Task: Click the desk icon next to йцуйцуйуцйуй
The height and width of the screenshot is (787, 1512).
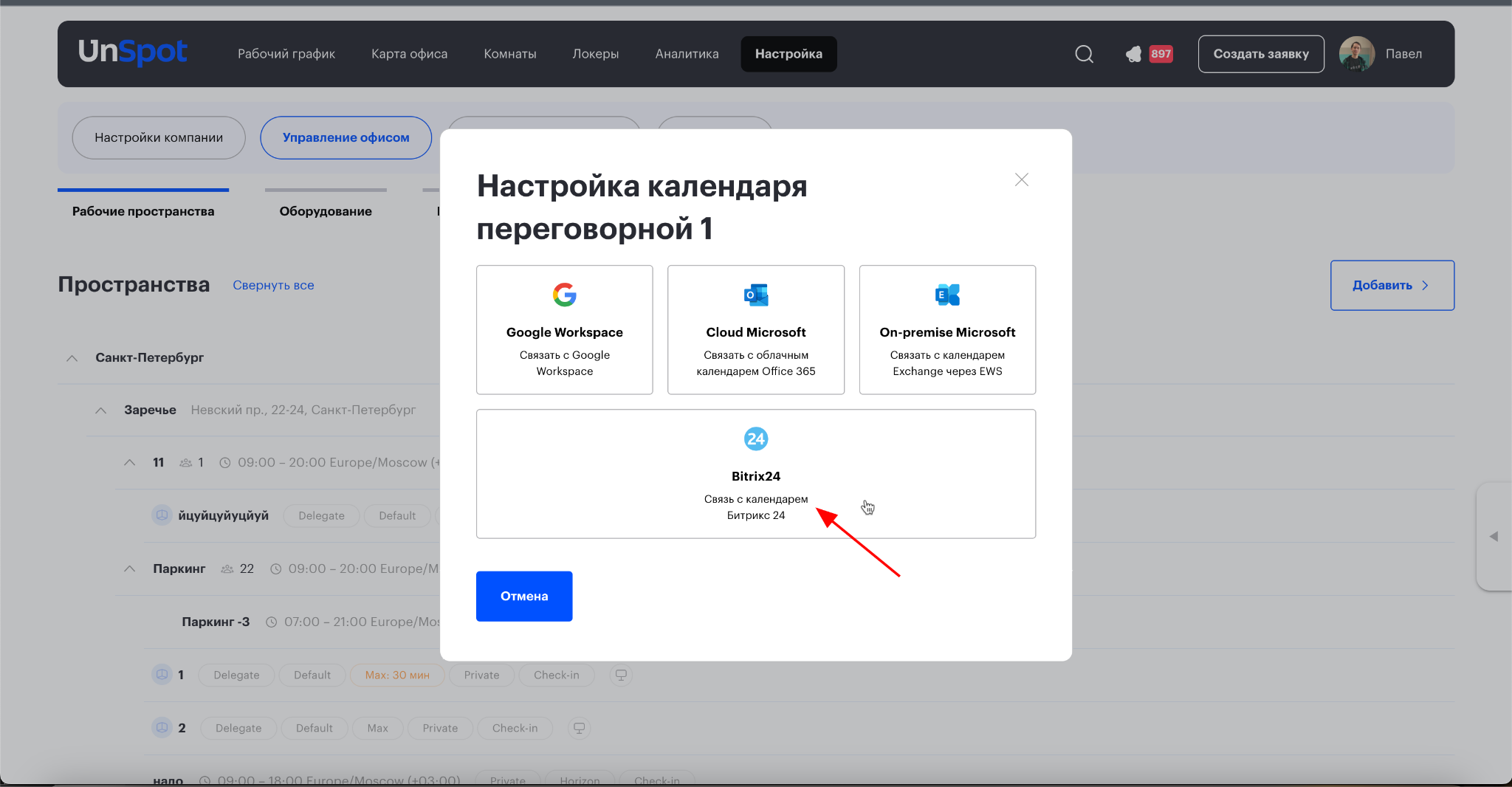Action: click(162, 515)
